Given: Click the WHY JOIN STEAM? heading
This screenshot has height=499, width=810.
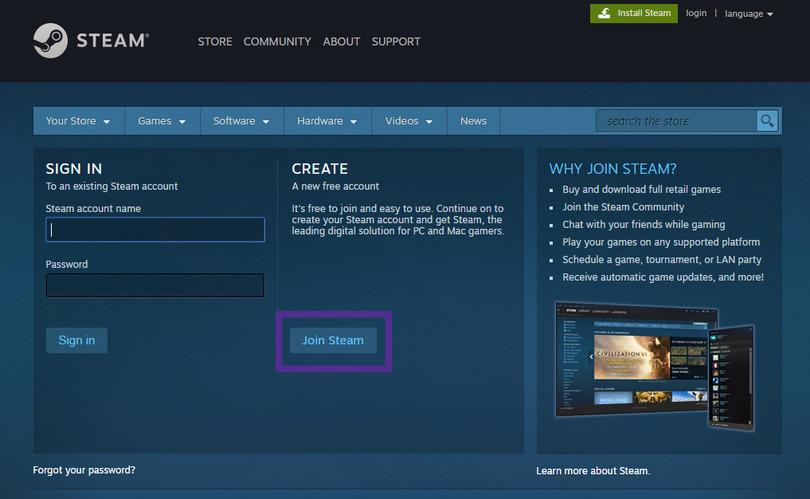Looking at the screenshot, I should (x=613, y=169).
